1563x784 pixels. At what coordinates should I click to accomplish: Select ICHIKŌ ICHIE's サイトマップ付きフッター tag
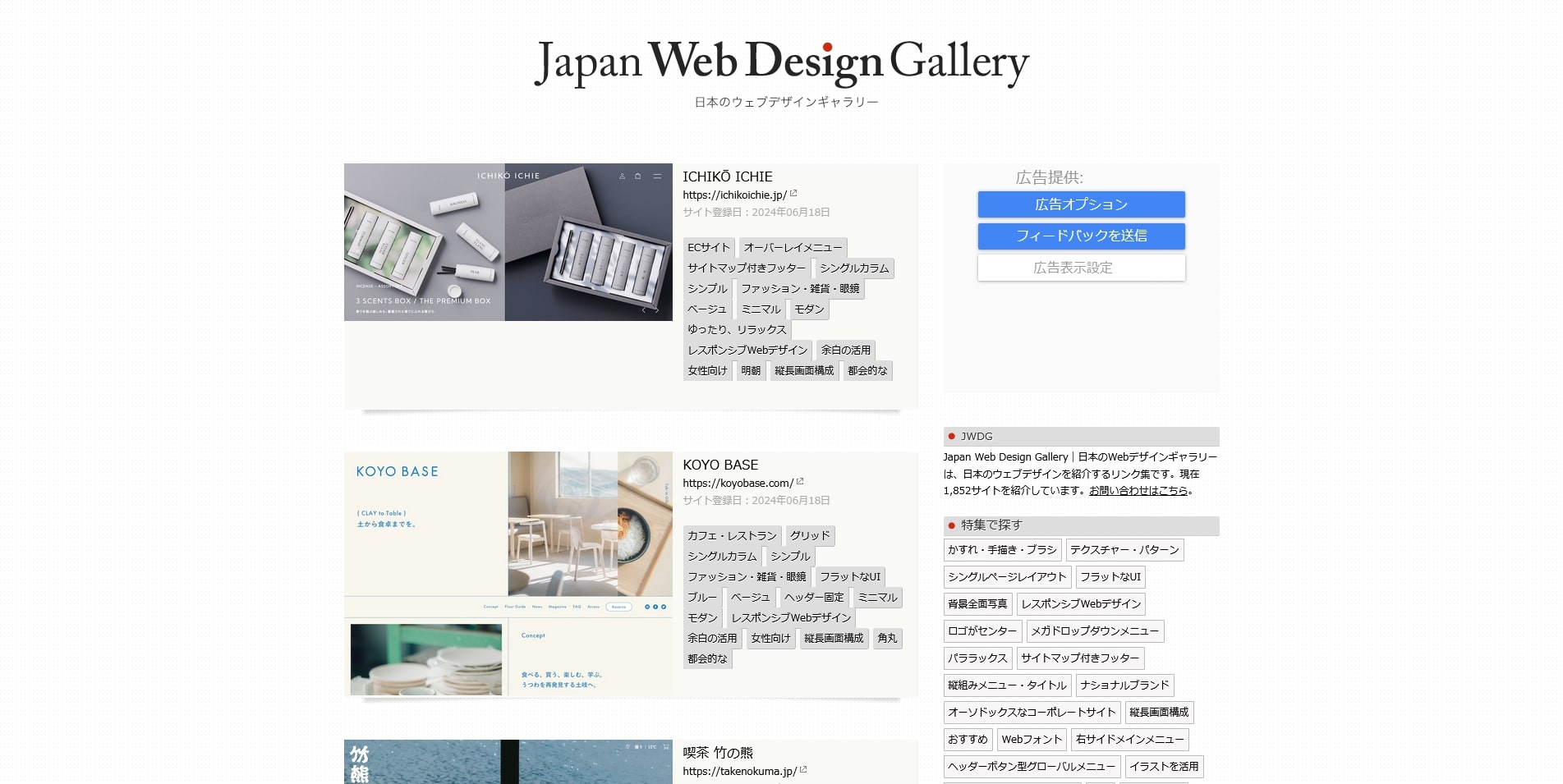[747, 268]
